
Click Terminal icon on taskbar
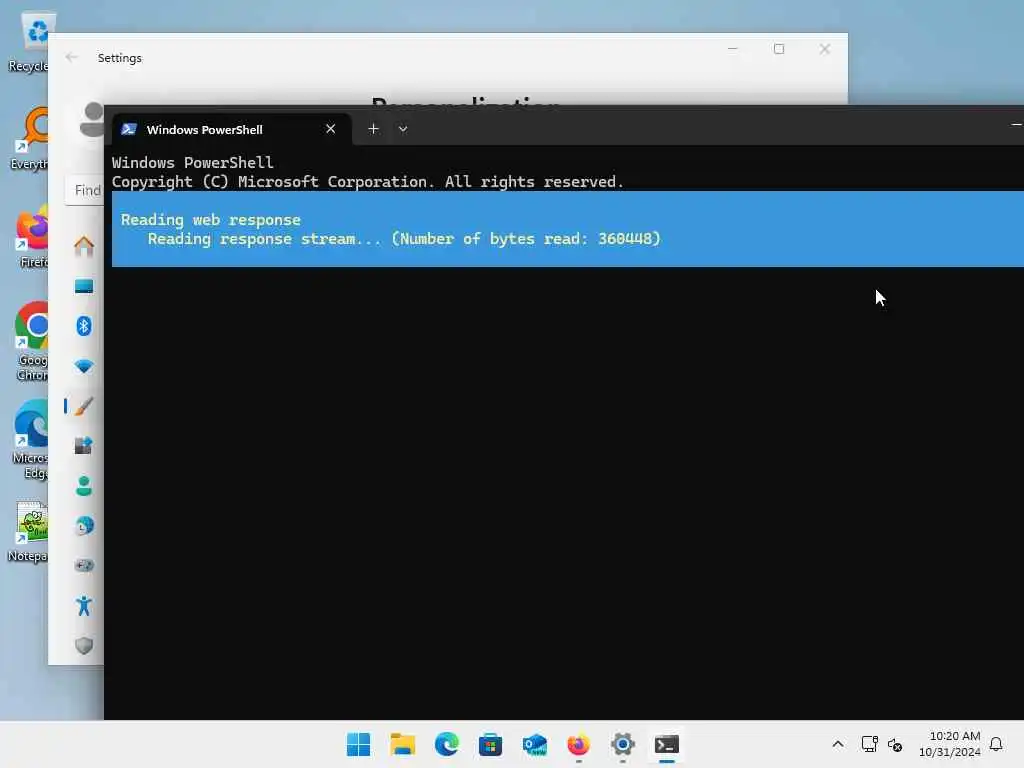pos(667,744)
